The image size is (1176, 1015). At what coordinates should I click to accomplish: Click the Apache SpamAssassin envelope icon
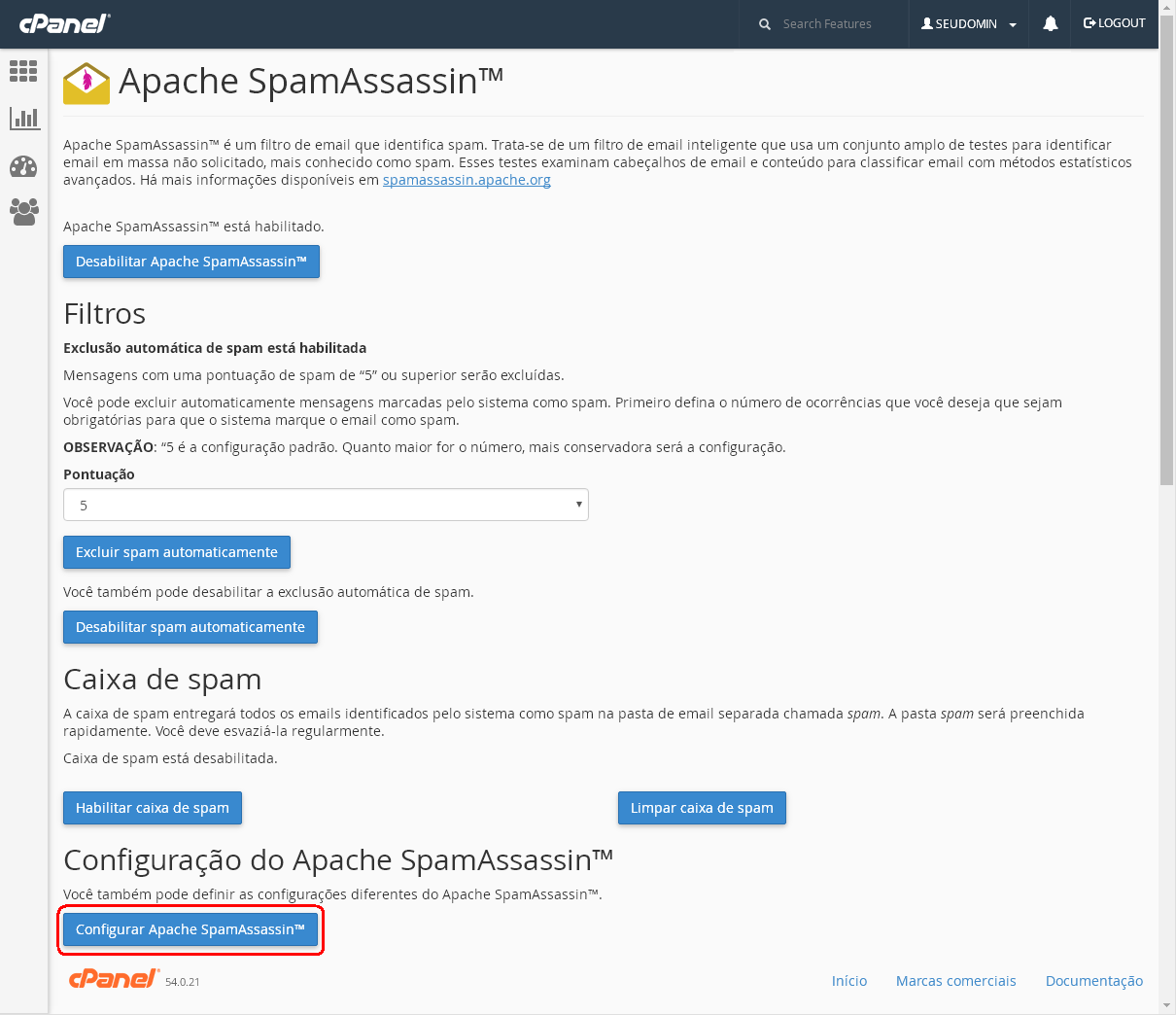click(86, 83)
